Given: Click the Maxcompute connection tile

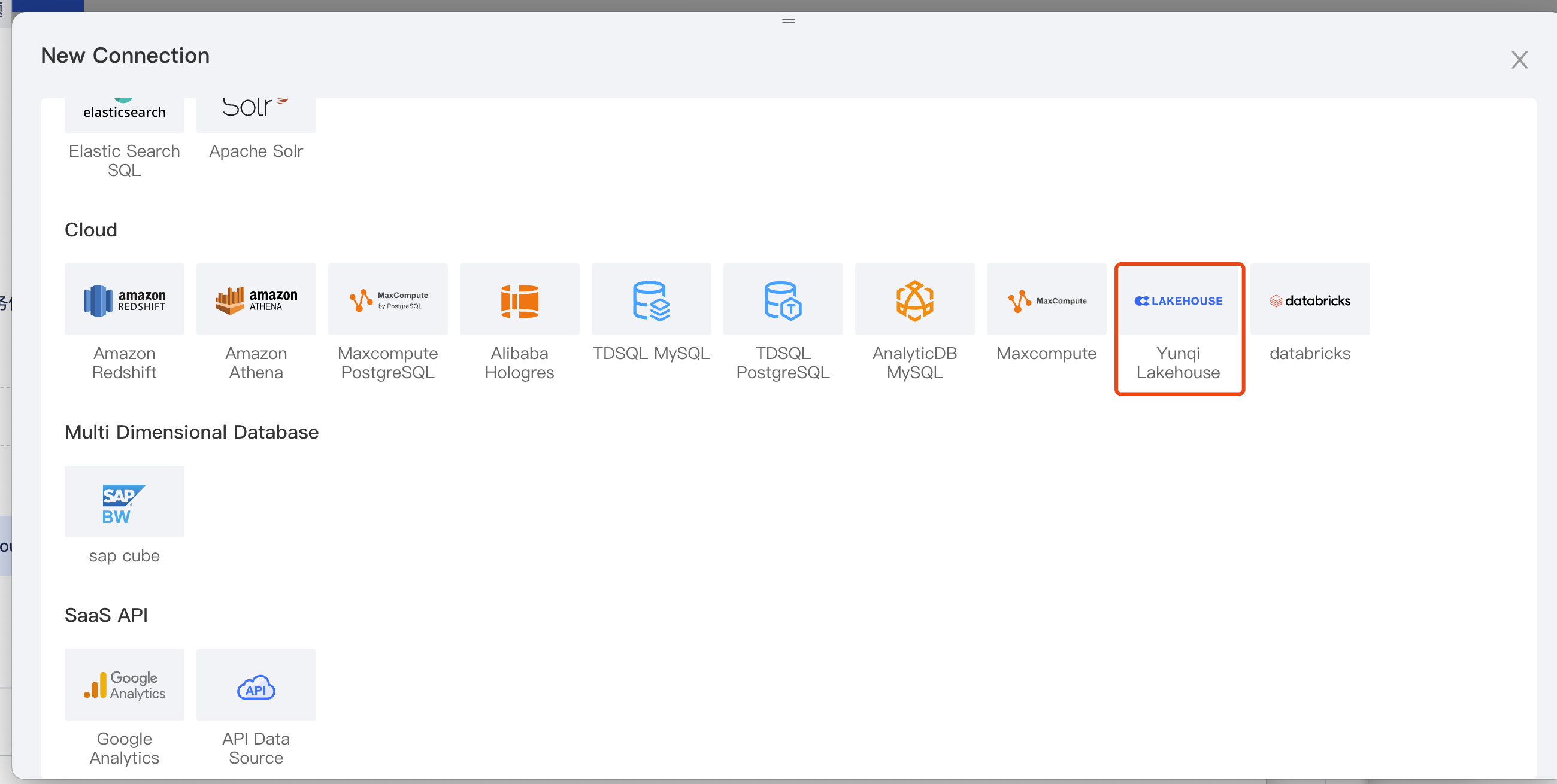Looking at the screenshot, I should click(x=1046, y=300).
